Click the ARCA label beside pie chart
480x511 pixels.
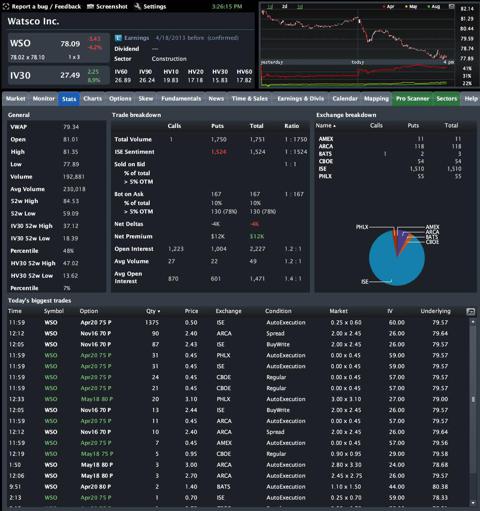tap(432, 232)
